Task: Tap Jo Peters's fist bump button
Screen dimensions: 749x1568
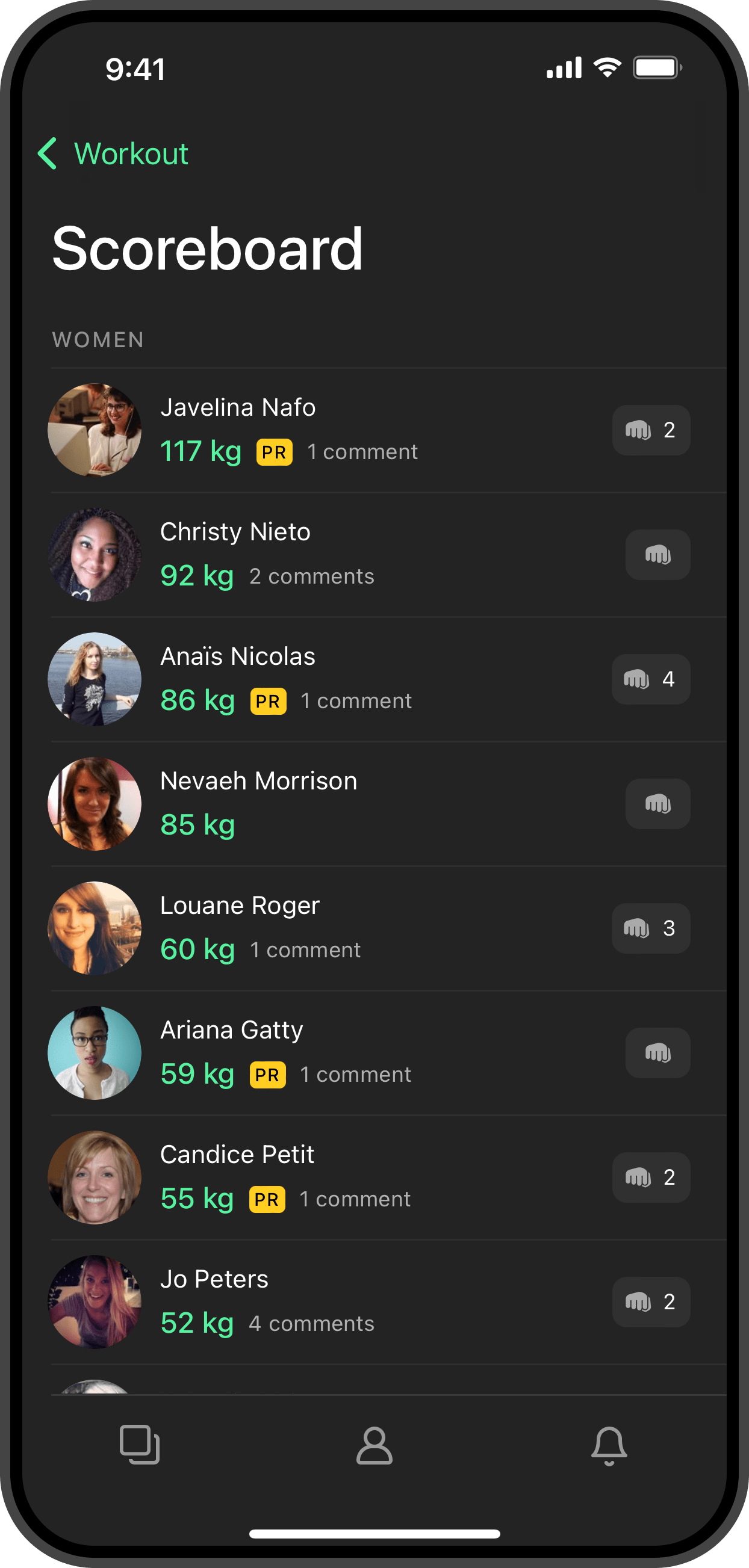Action: point(651,1302)
